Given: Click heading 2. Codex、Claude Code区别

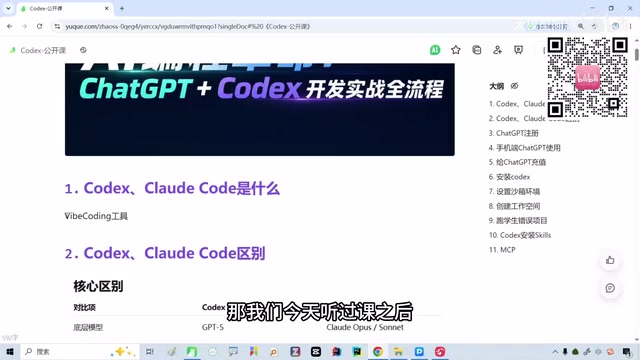Looking at the screenshot, I should point(165,253).
